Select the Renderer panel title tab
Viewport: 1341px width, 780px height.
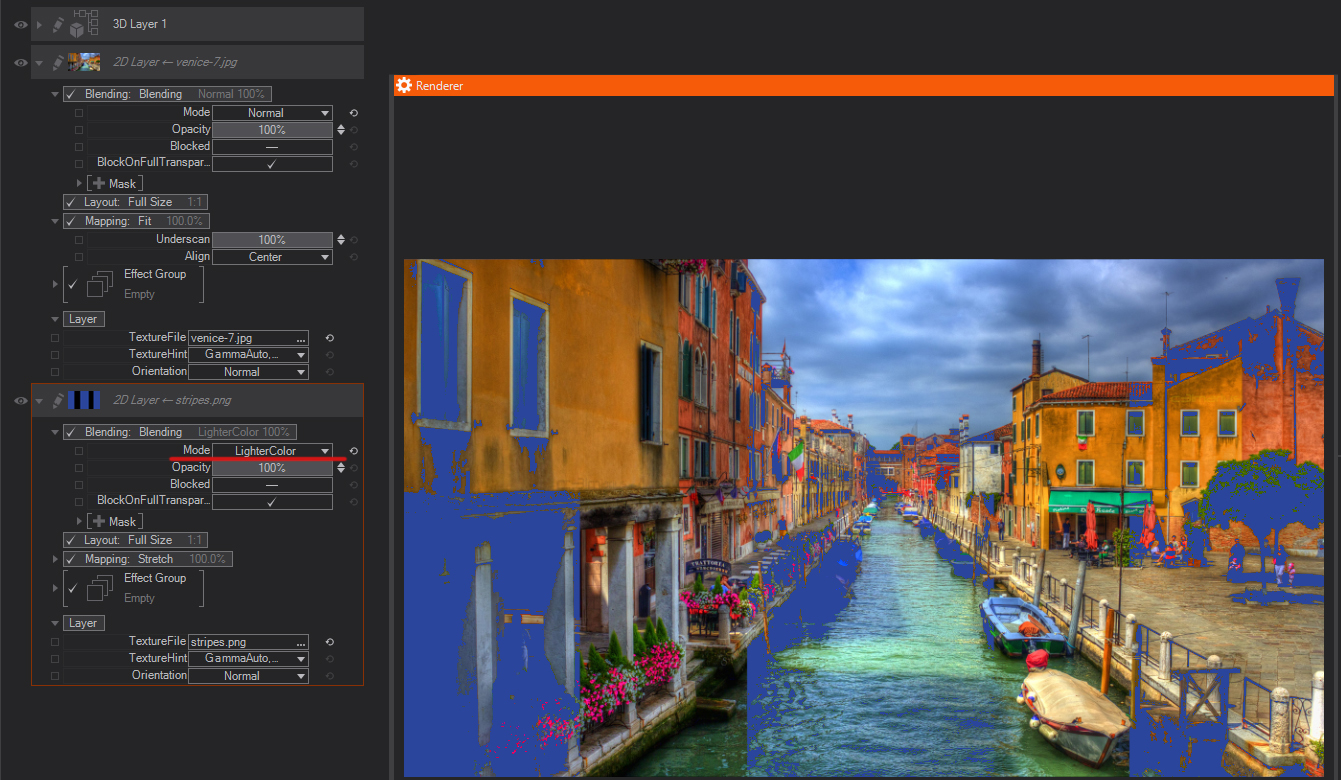pyautogui.click(x=439, y=86)
